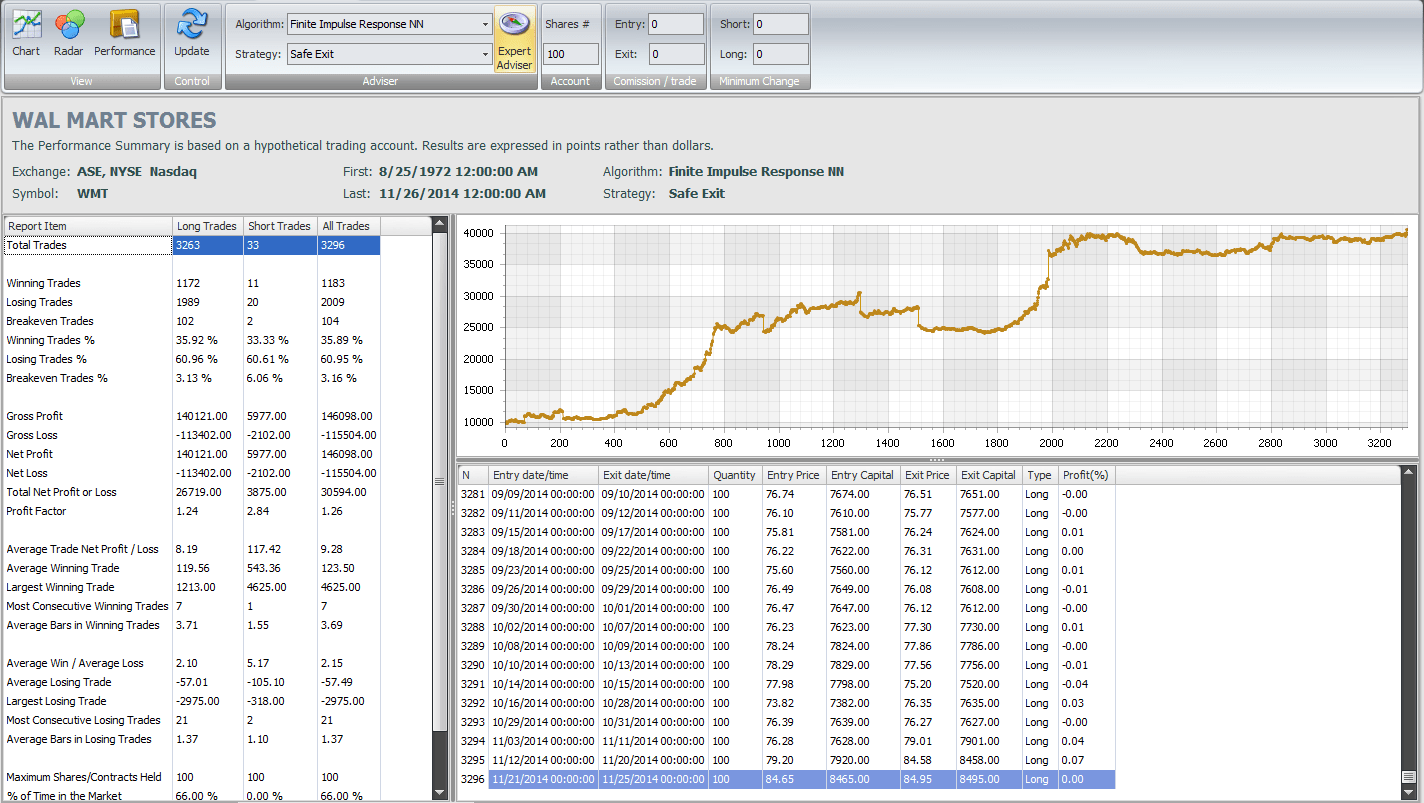Image resolution: width=1424 pixels, height=803 pixels.
Task: Sort by the Exit Price column header
Action: [x=928, y=475]
